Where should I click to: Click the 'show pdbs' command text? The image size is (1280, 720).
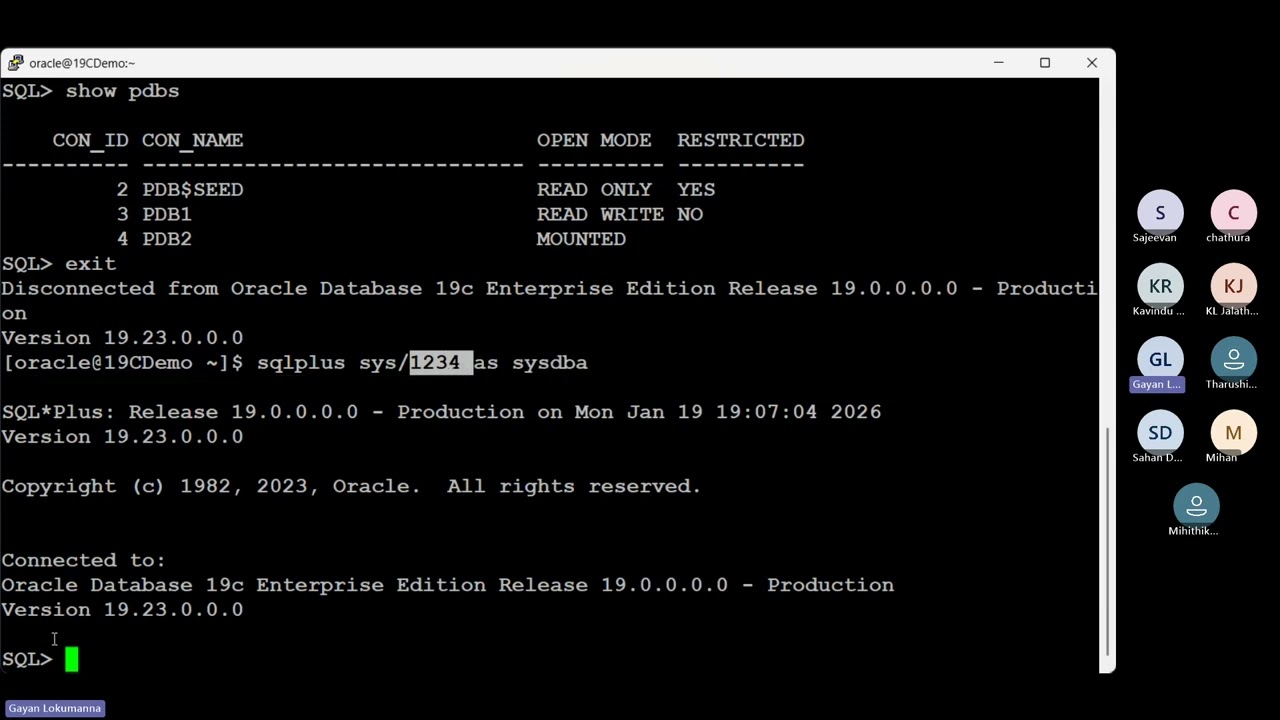pos(122,91)
